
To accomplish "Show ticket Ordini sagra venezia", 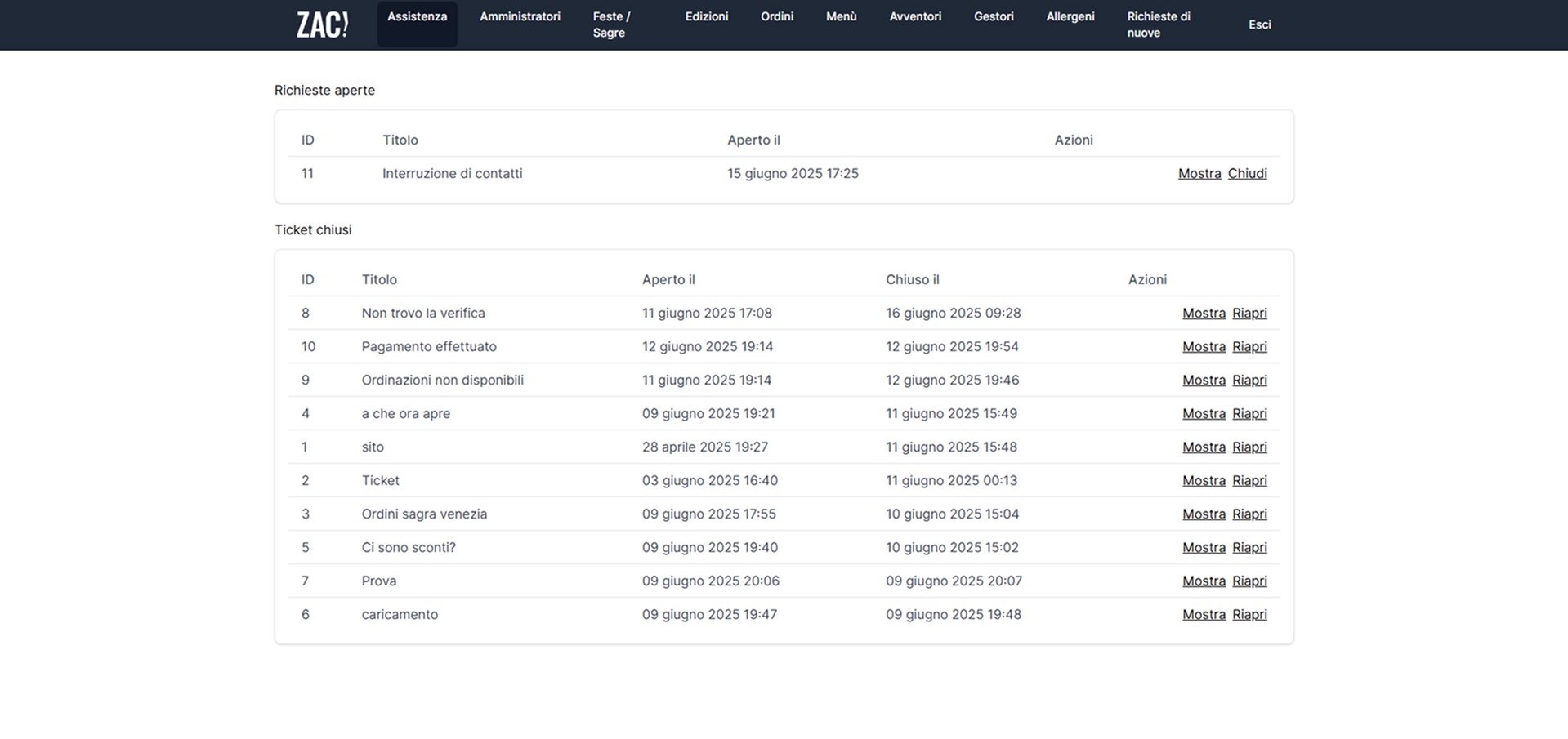I will 1204,514.
